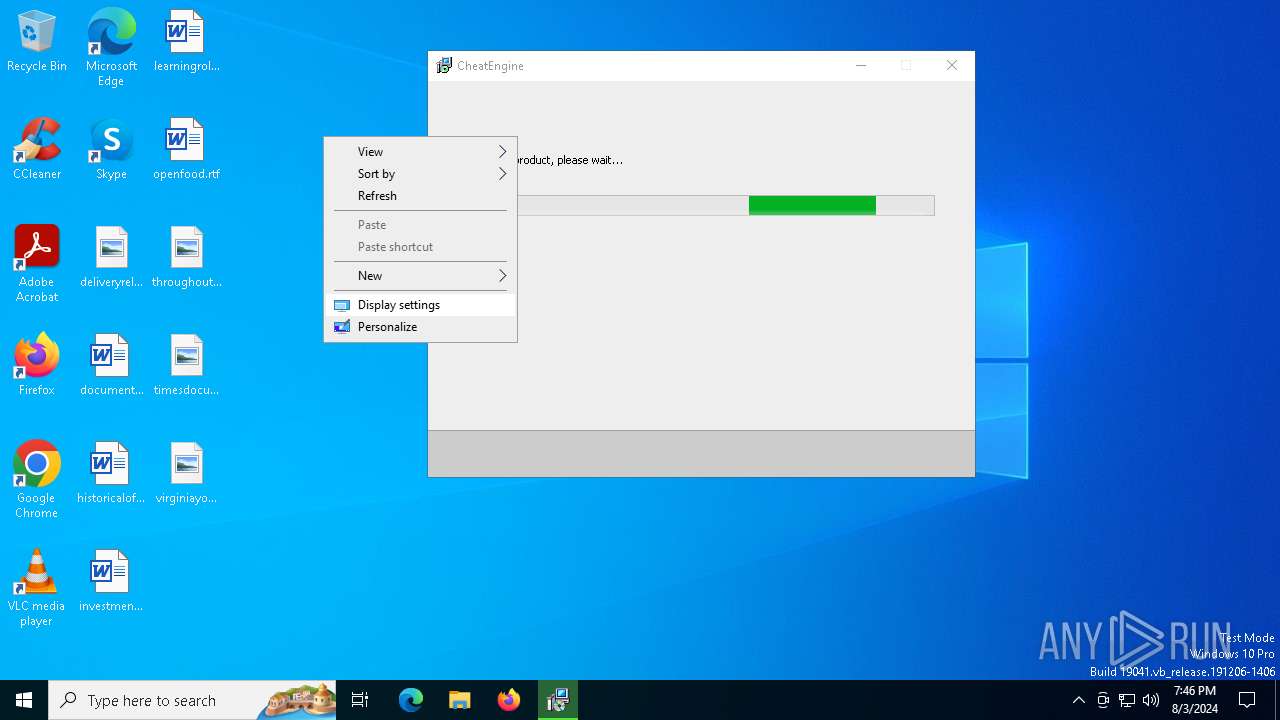The image size is (1280, 720).
Task: Open Microsoft Edge from the taskbar
Action: (411, 700)
